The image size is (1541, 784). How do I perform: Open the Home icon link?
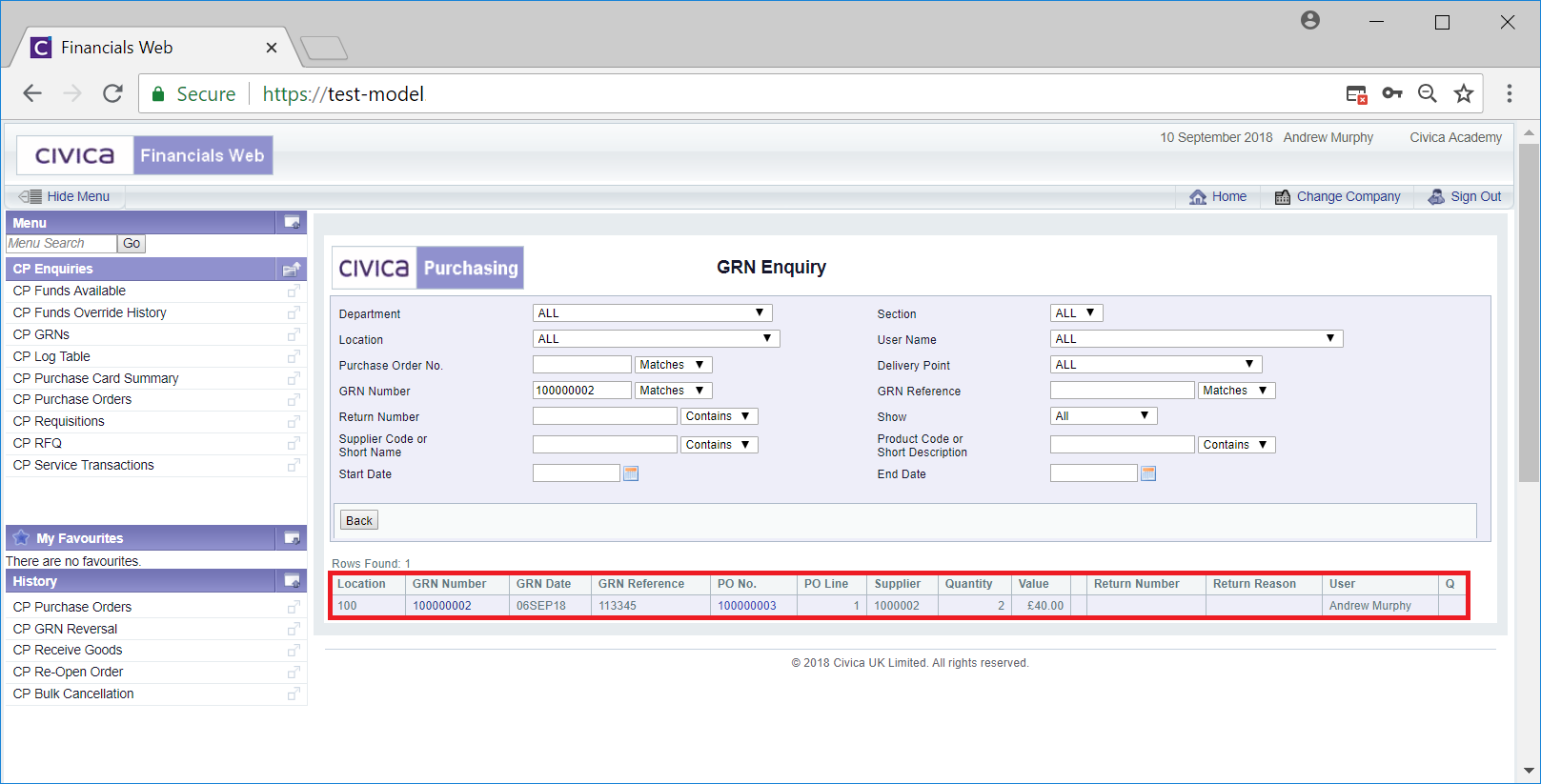1198,196
